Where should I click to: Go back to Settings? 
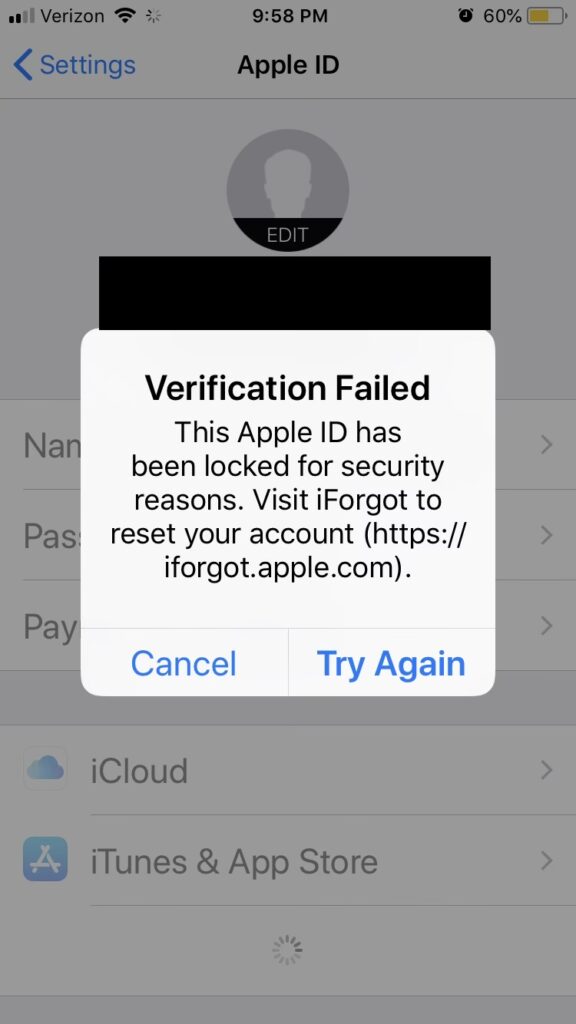point(74,65)
